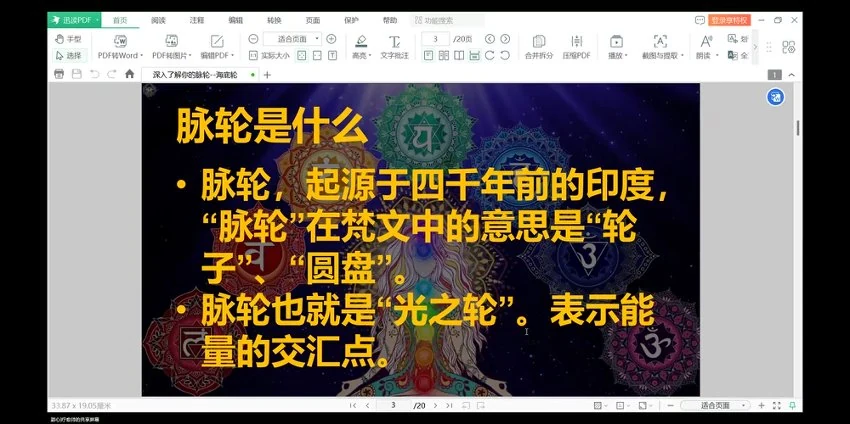Click 登录享特权 login button
This screenshot has width=850, height=424.
729,20
